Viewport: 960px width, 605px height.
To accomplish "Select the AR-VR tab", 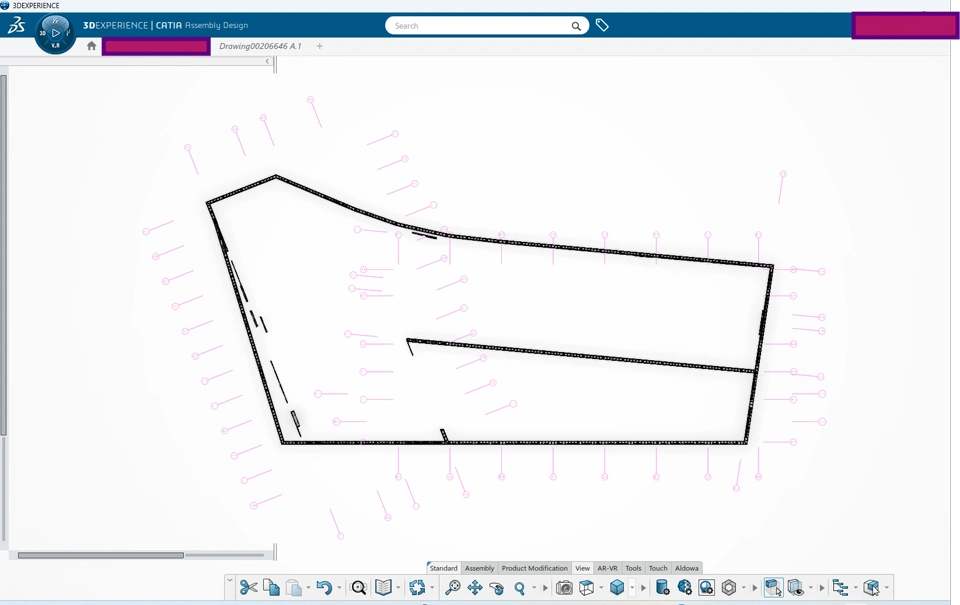I will click(x=607, y=568).
